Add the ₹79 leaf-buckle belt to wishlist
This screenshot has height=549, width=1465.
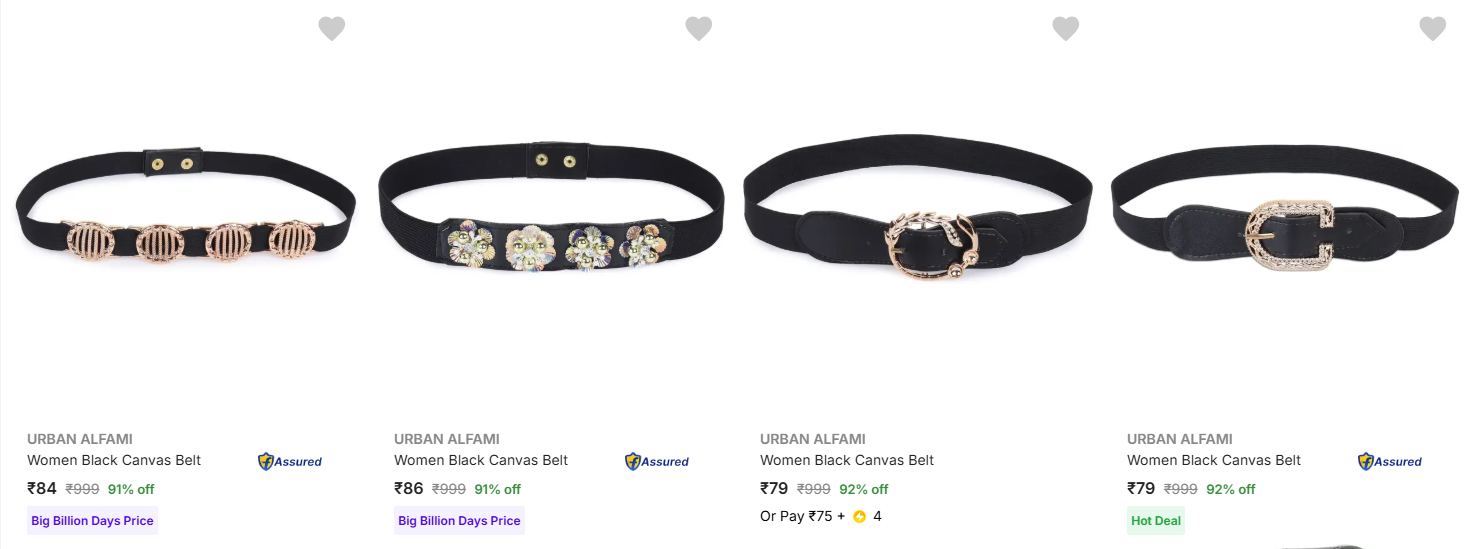point(1066,29)
